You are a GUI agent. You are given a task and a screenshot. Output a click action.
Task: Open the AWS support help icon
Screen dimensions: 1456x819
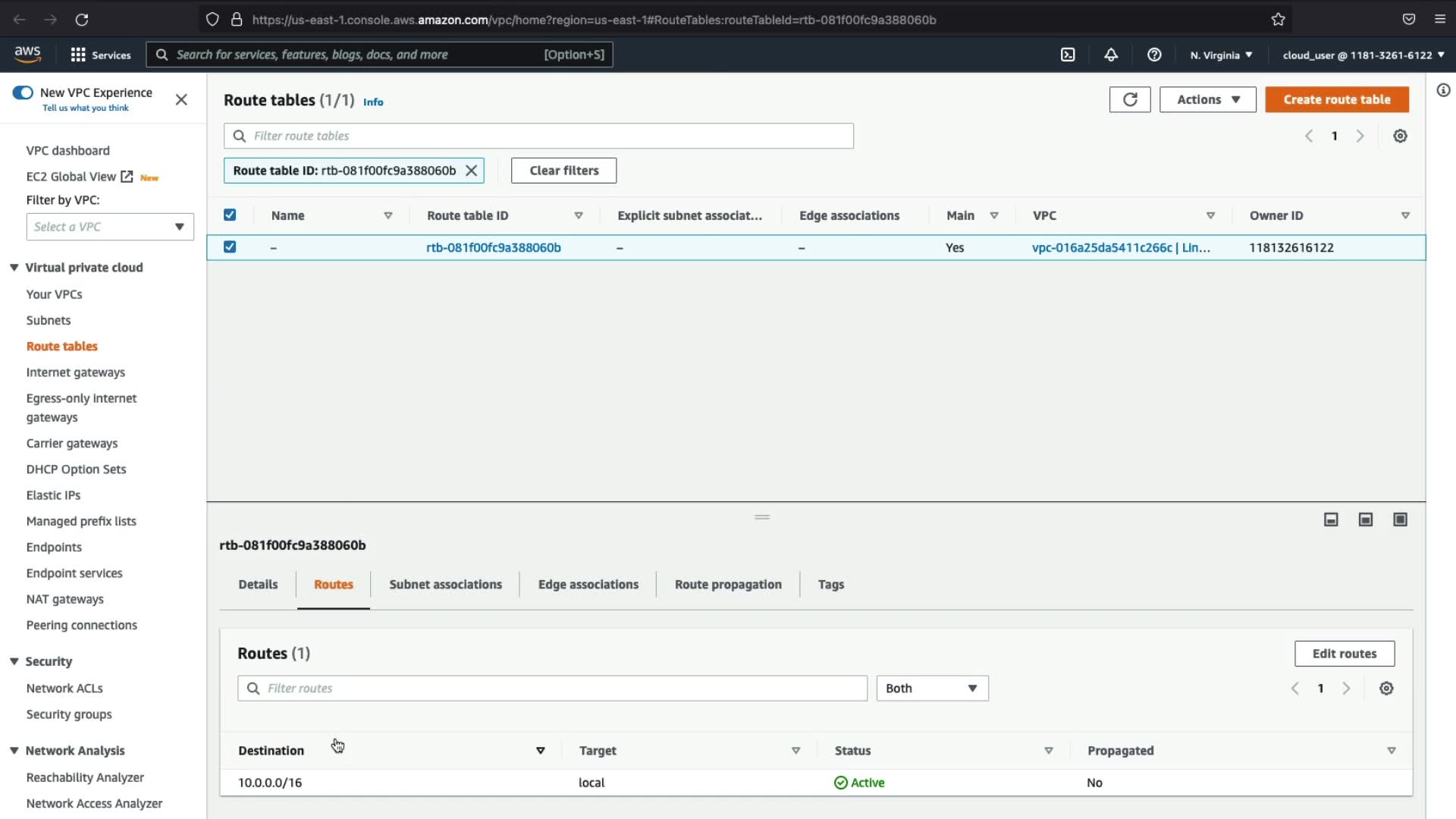point(1154,55)
